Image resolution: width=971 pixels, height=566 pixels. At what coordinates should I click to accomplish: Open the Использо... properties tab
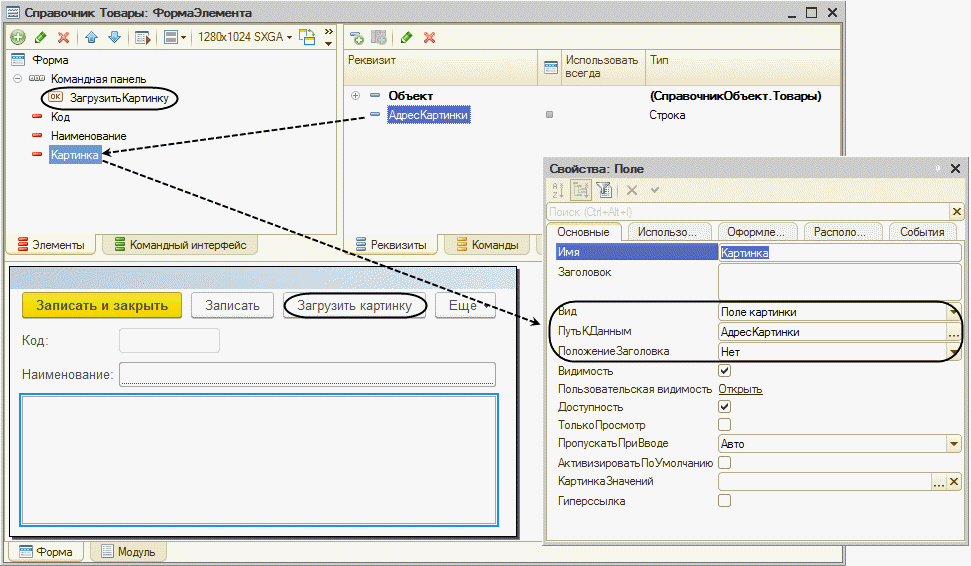[x=667, y=232]
